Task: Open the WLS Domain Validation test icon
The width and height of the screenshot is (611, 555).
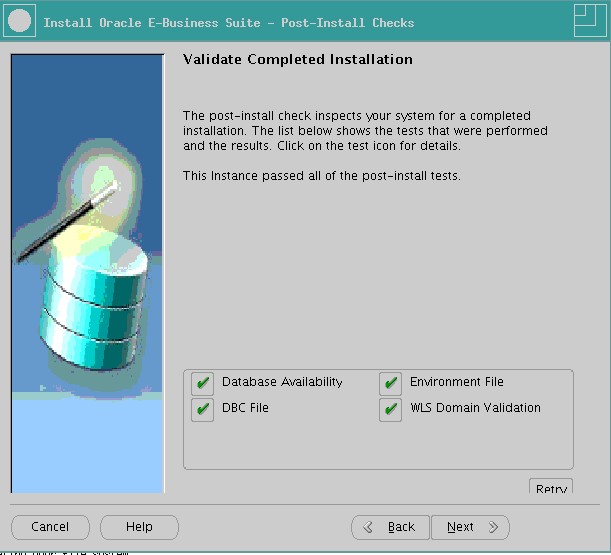Action: click(x=390, y=409)
